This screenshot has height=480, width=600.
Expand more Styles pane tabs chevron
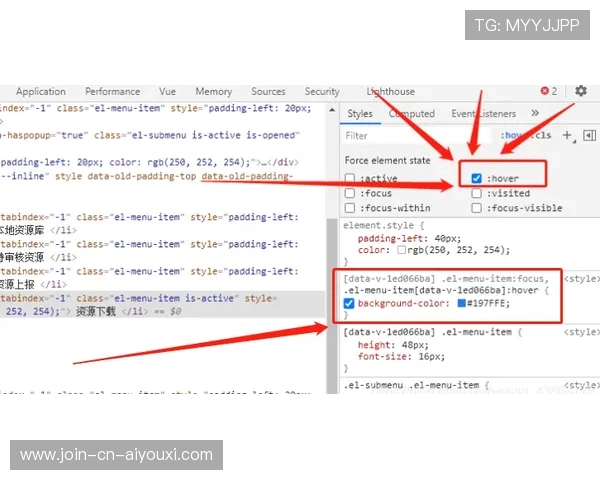[535, 114]
